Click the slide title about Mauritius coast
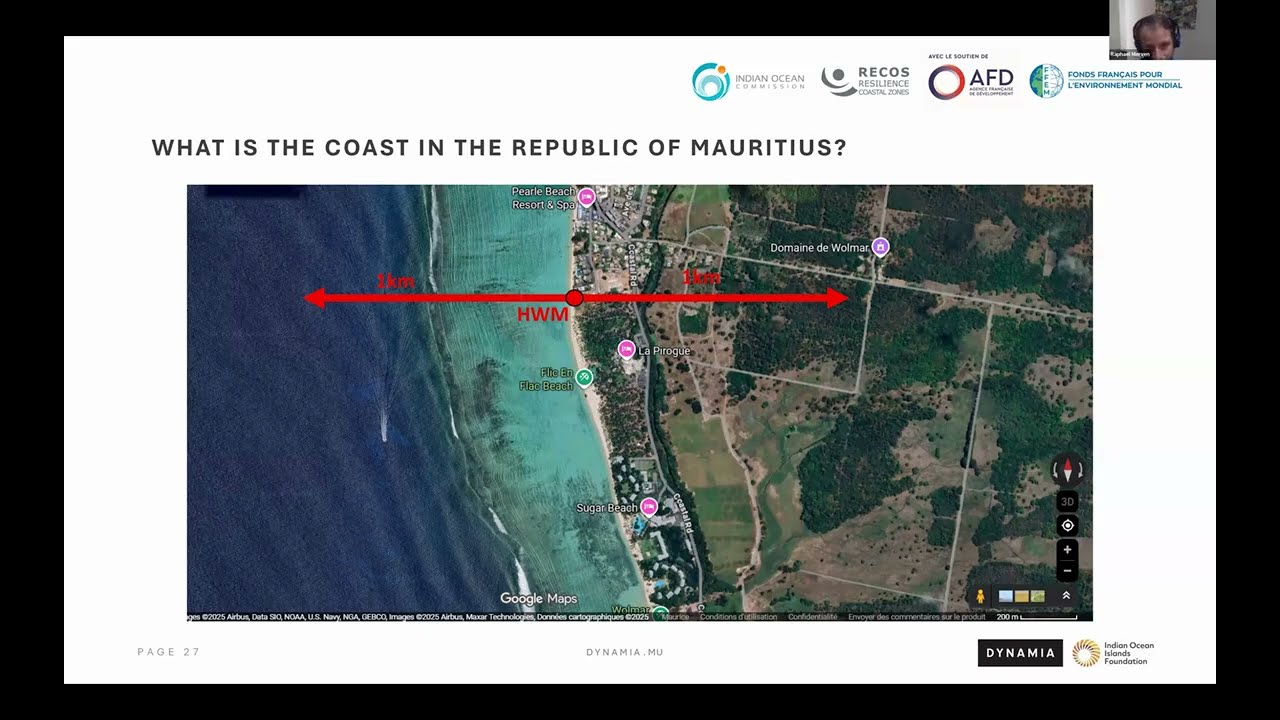Viewport: 1280px width, 720px height. [499, 148]
